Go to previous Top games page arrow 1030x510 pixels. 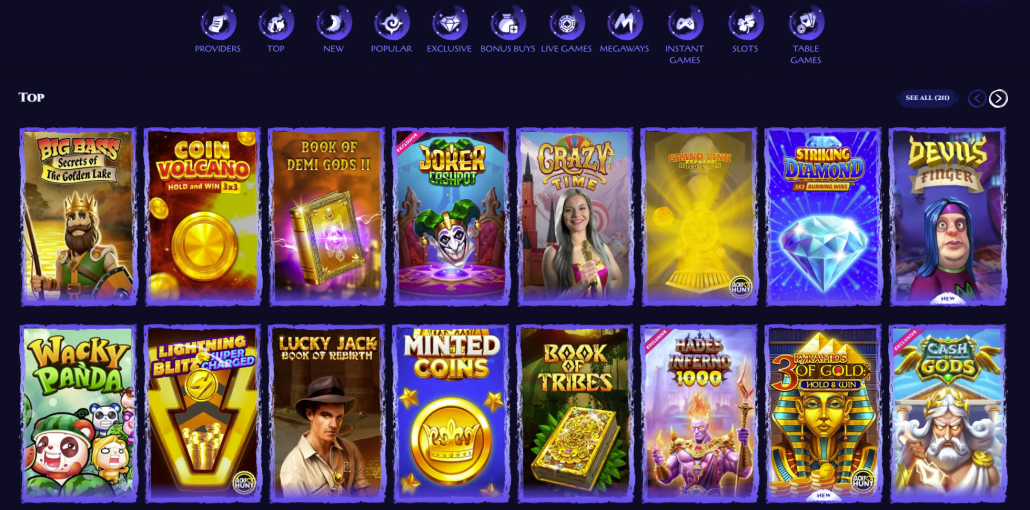tap(977, 99)
